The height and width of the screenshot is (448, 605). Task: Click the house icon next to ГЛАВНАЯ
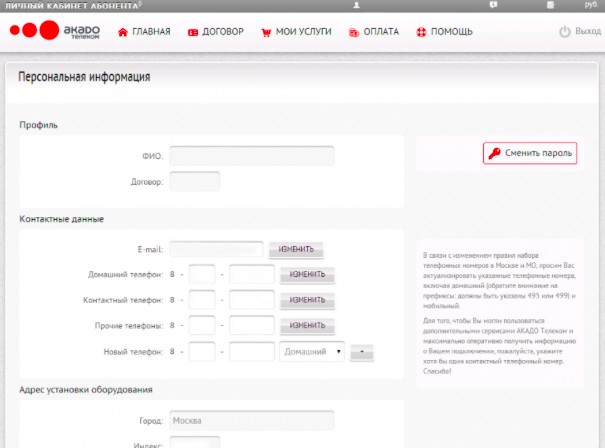tap(123, 32)
